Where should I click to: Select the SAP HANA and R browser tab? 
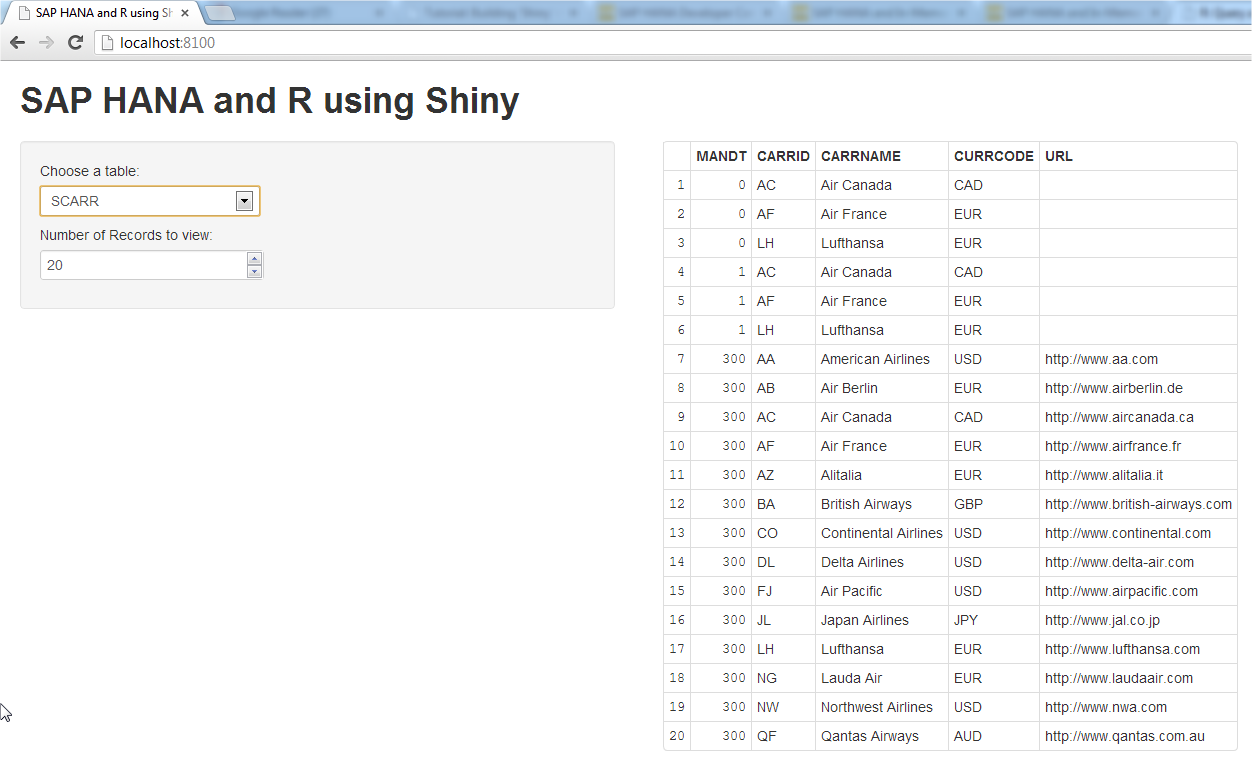[x=103, y=13]
